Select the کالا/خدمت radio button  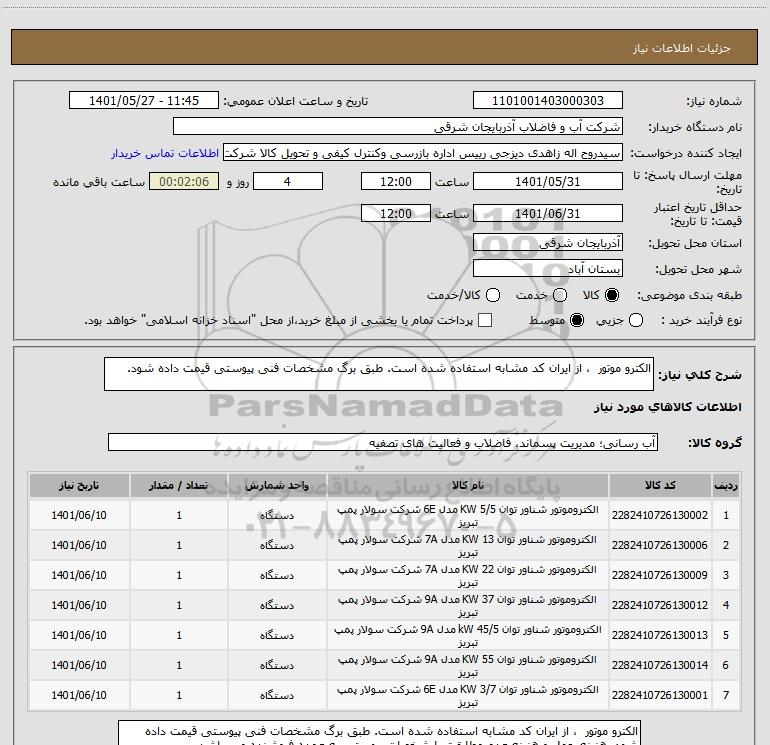493,295
